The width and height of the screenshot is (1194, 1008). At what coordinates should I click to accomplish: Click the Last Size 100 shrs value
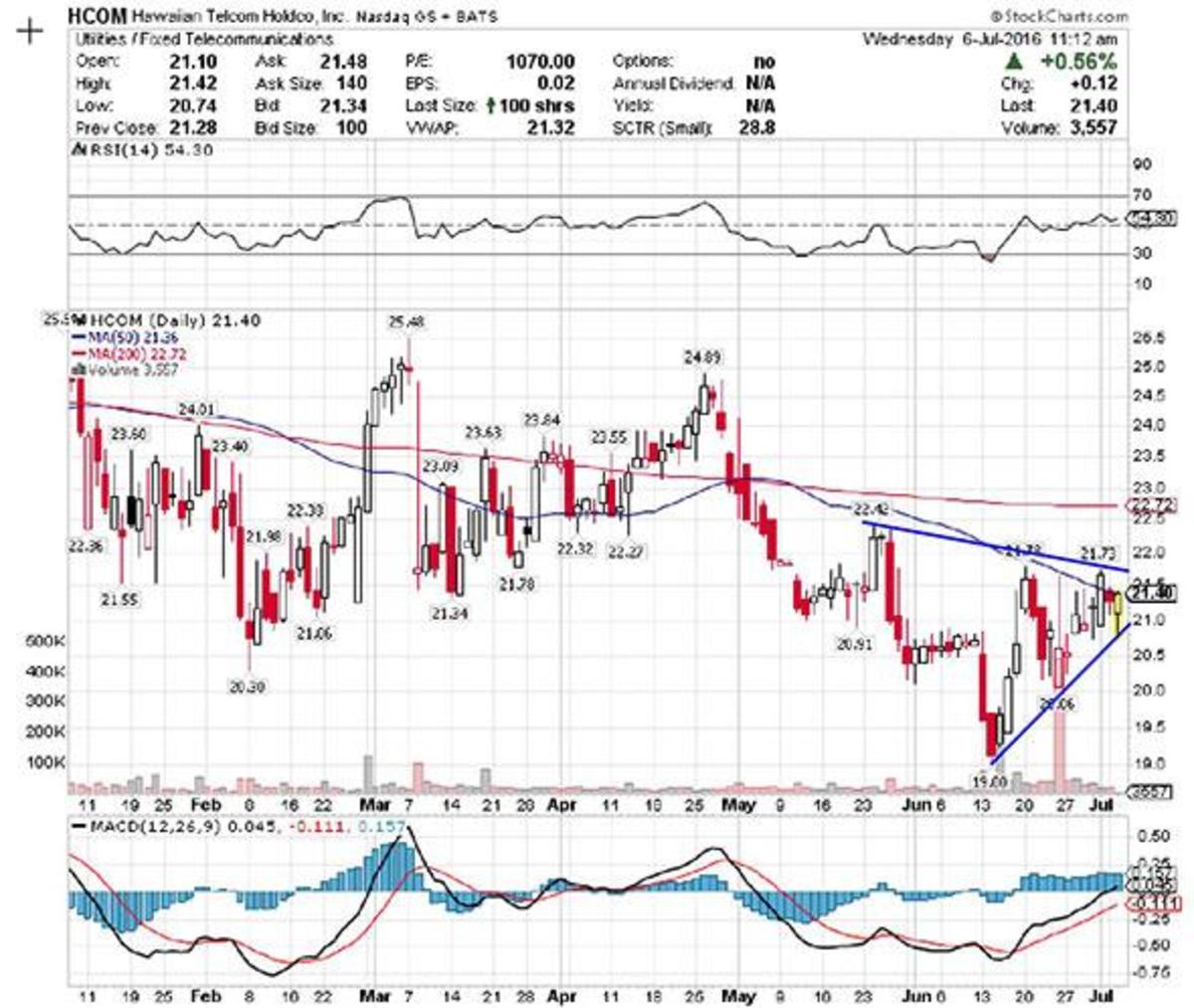[x=537, y=105]
